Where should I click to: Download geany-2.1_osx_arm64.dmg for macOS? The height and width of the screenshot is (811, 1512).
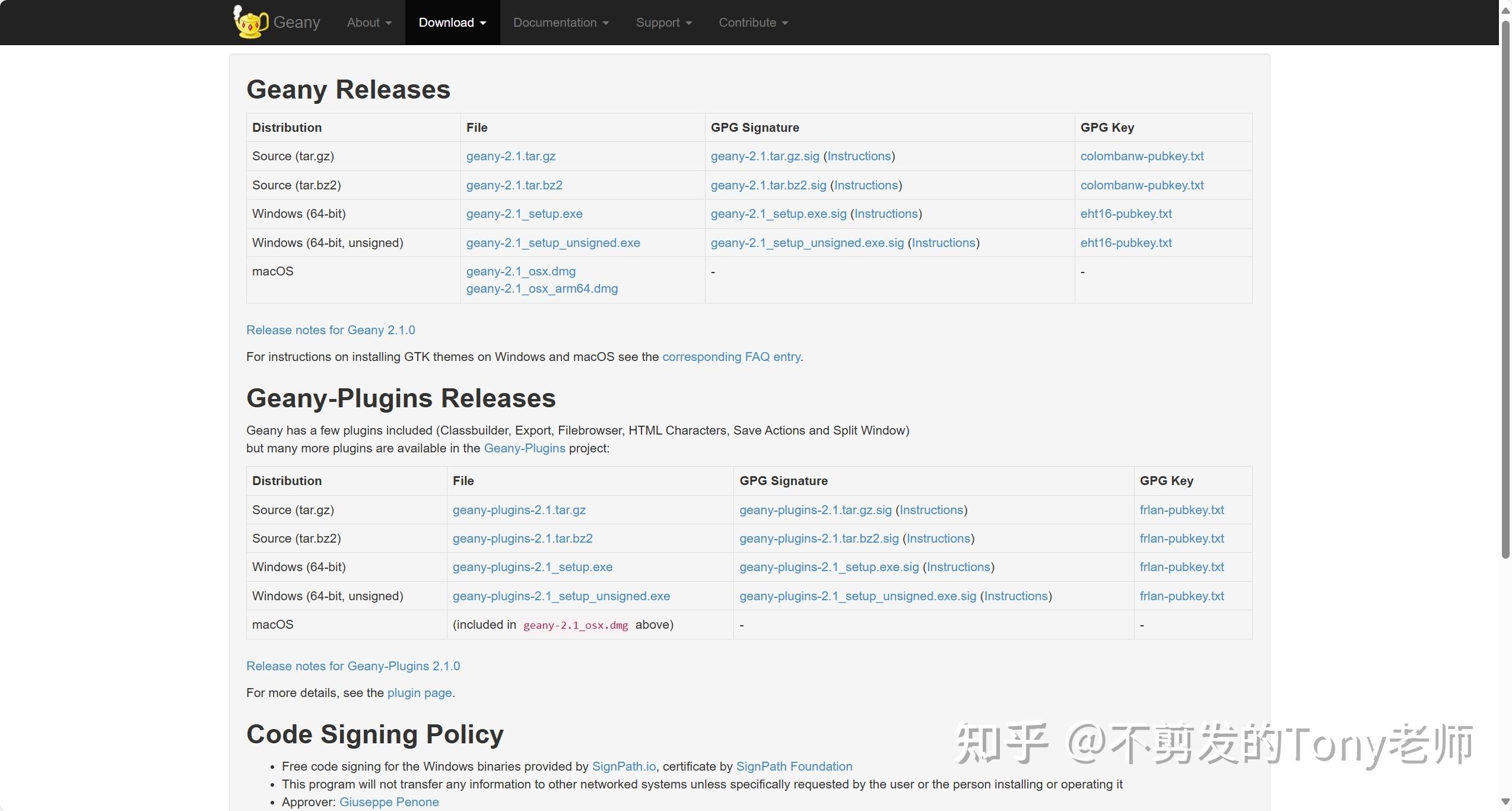pyautogui.click(x=541, y=289)
